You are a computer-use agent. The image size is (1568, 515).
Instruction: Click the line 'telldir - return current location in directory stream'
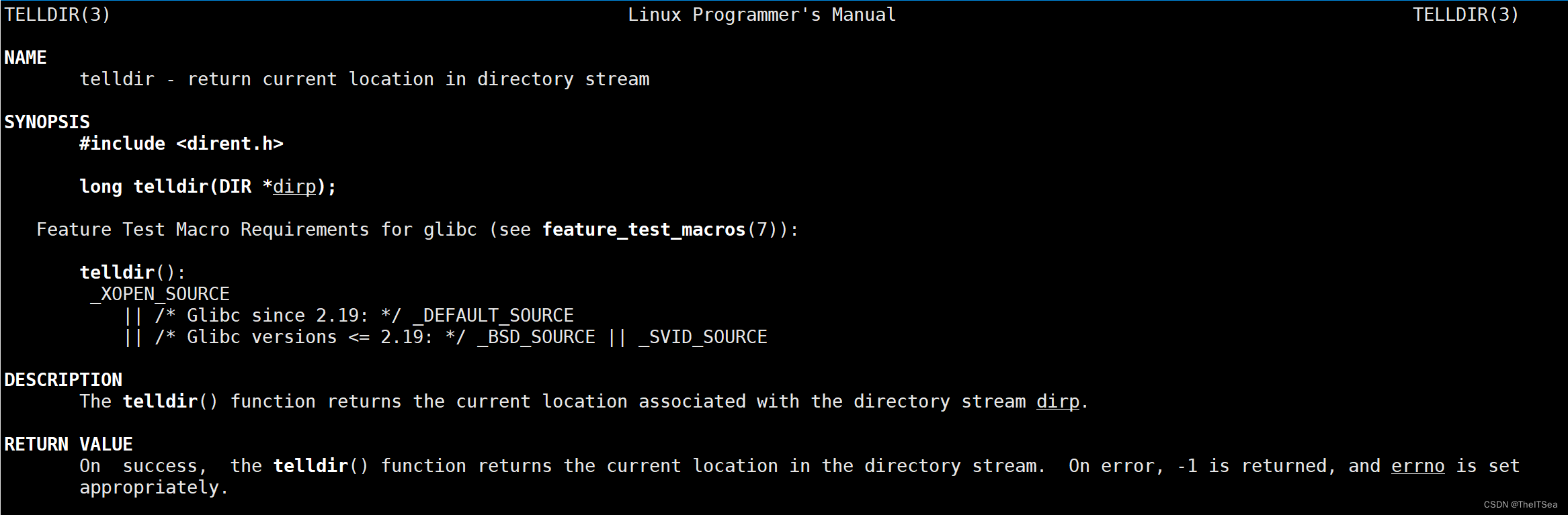pyautogui.click(x=365, y=79)
